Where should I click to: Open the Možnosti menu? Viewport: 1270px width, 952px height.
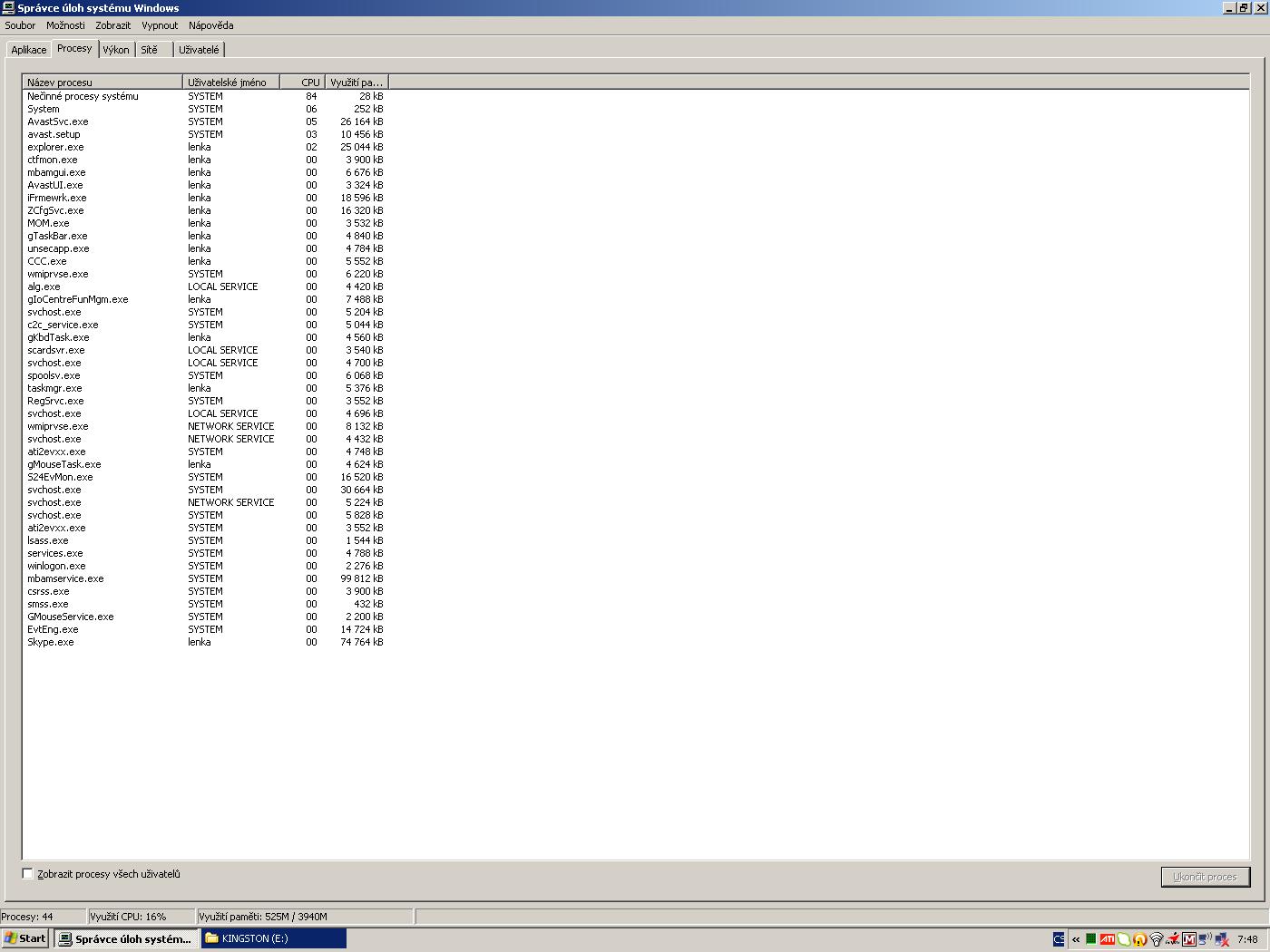tap(65, 25)
